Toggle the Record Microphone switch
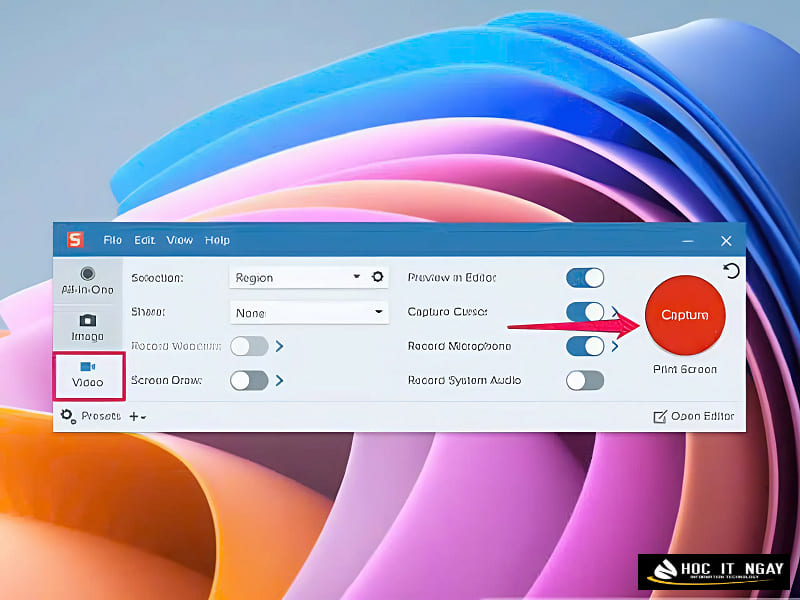 [585, 346]
